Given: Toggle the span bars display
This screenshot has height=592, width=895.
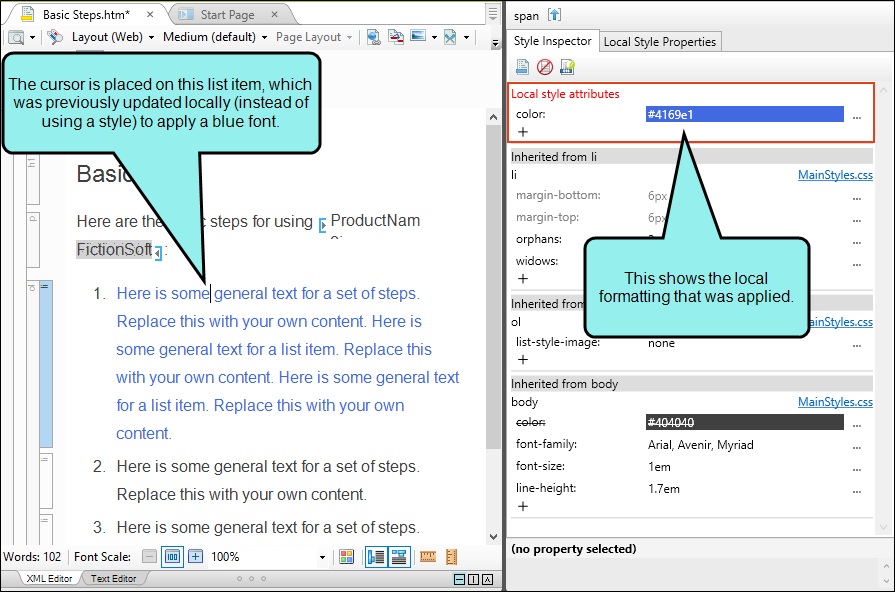Looking at the screenshot, I should pos(399,557).
